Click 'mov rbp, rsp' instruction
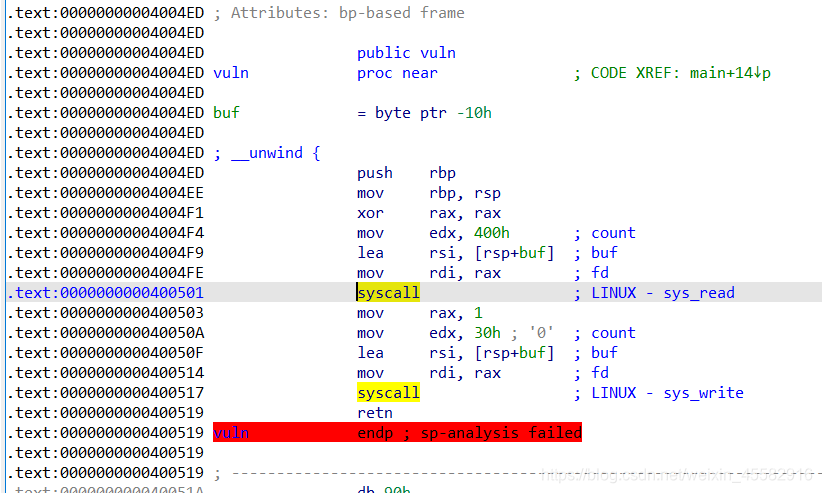The image size is (822, 493). (x=429, y=193)
